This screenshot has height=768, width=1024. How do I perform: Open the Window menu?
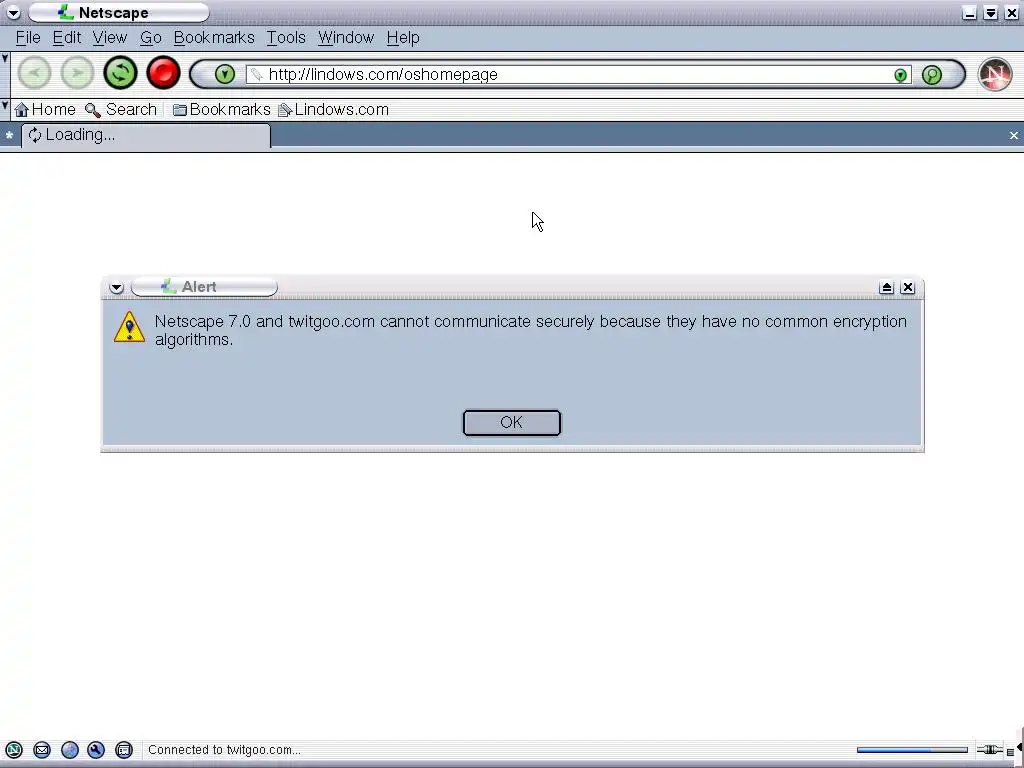(346, 38)
